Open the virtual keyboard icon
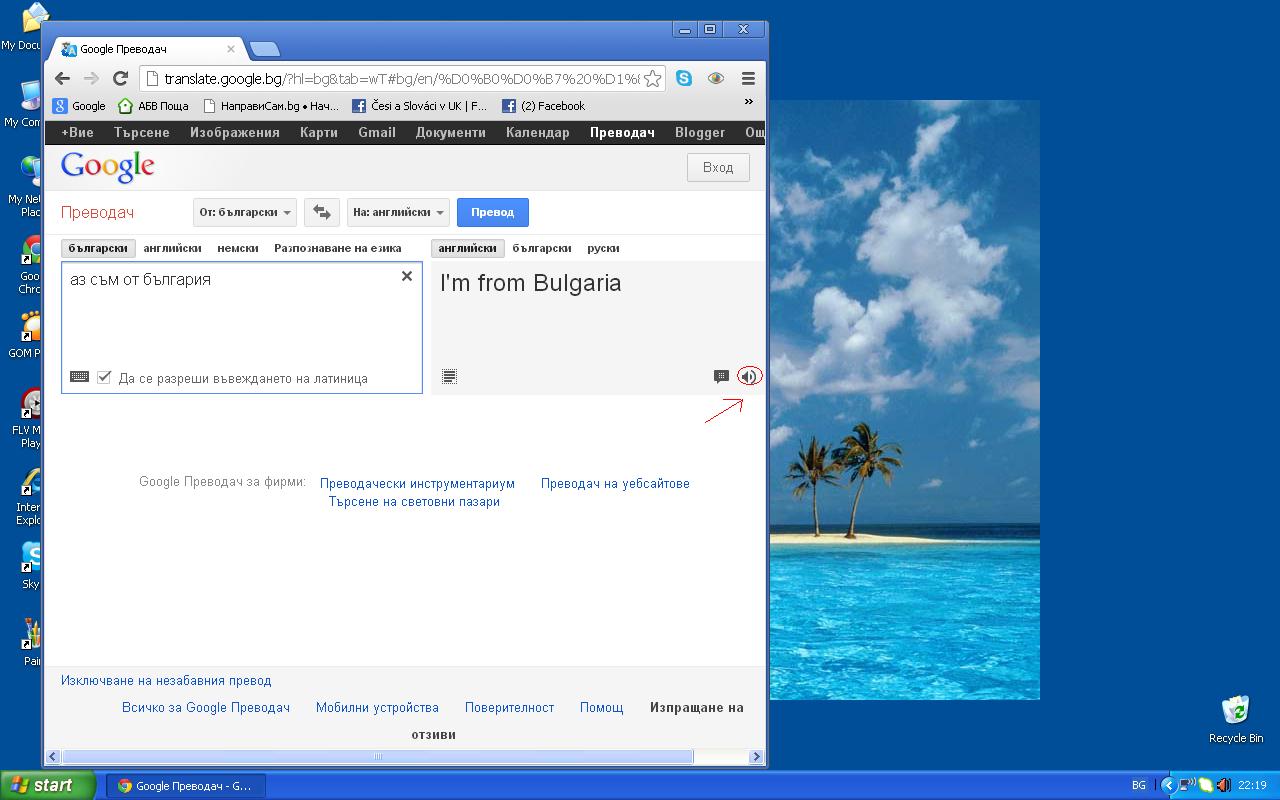Viewport: 1280px width, 800px height. click(x=79, y=377)
